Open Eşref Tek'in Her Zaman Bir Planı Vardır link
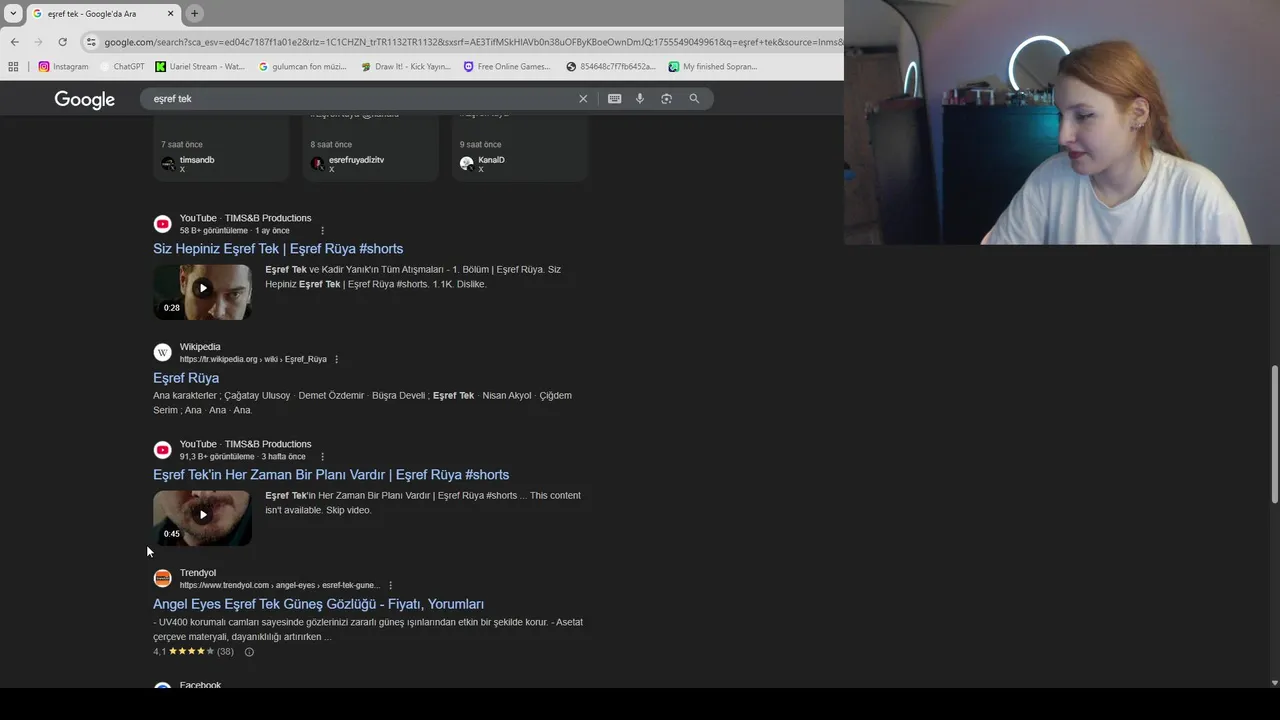This screenshot has height=720, width=1280. click(x=331, y=475)
